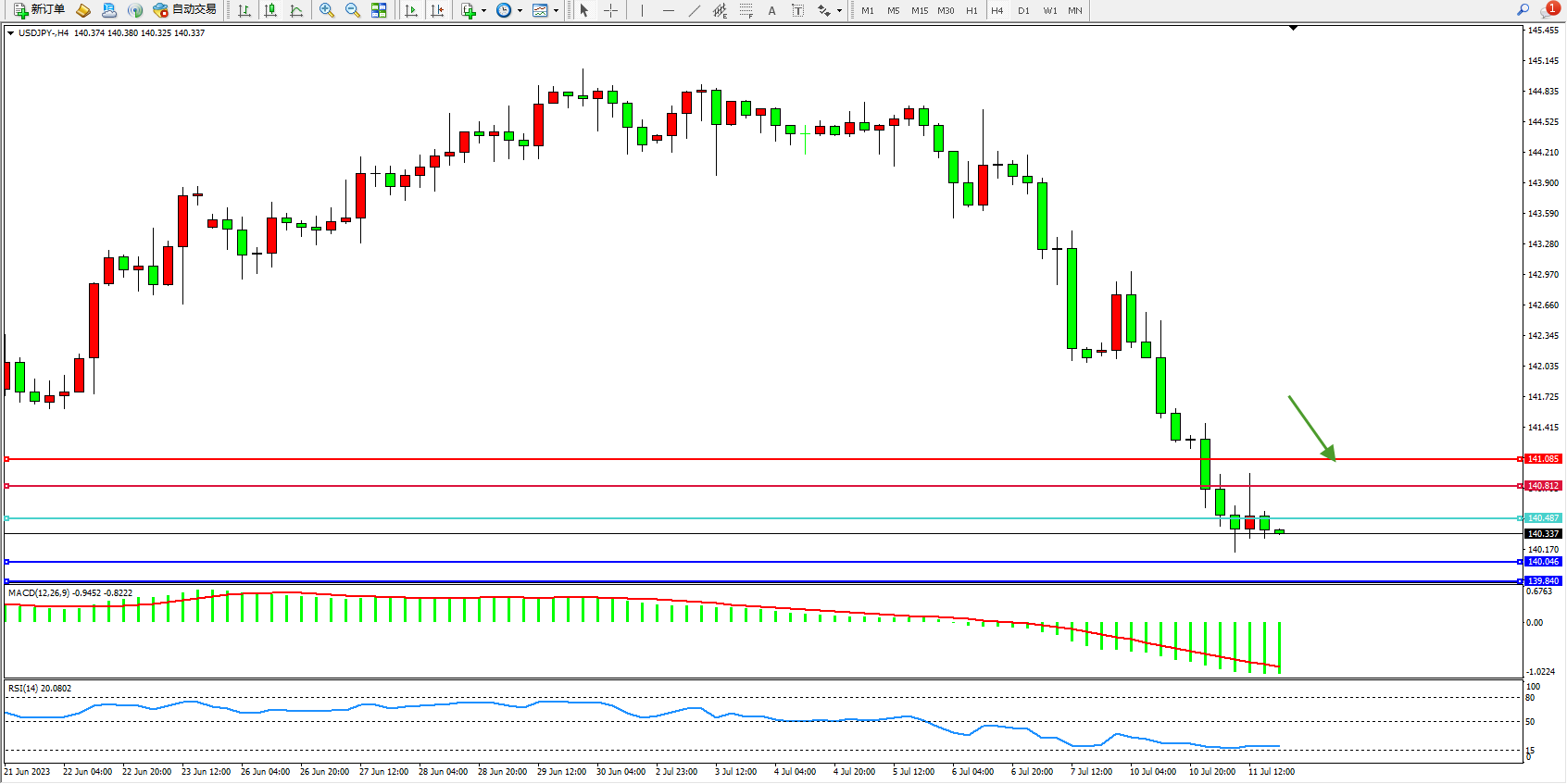Switch to the H1 timeframe
Viewport: 1567px width, 784px height.
tap(972, 10)
